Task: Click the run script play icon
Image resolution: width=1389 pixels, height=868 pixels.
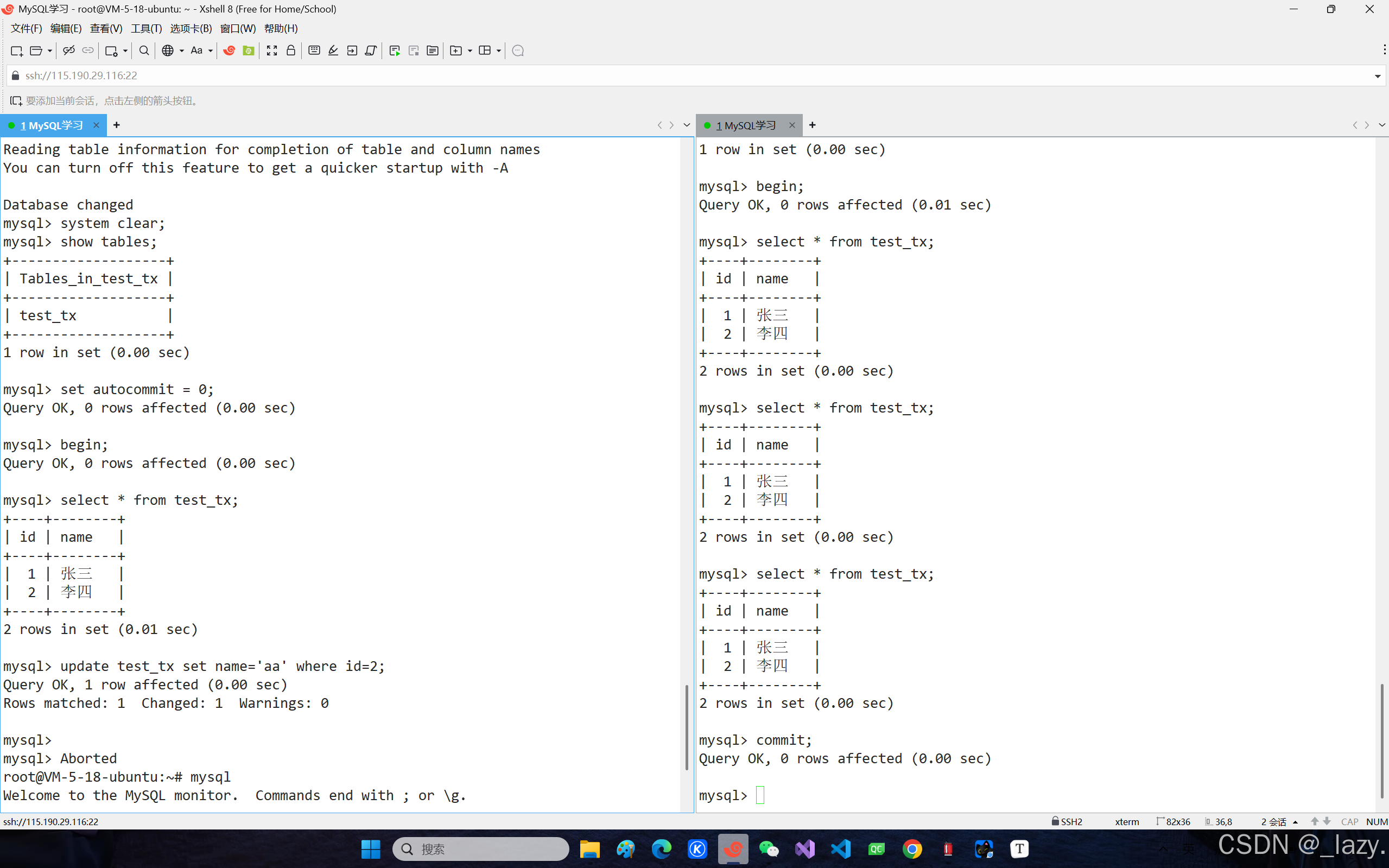Action: (394, 50)
